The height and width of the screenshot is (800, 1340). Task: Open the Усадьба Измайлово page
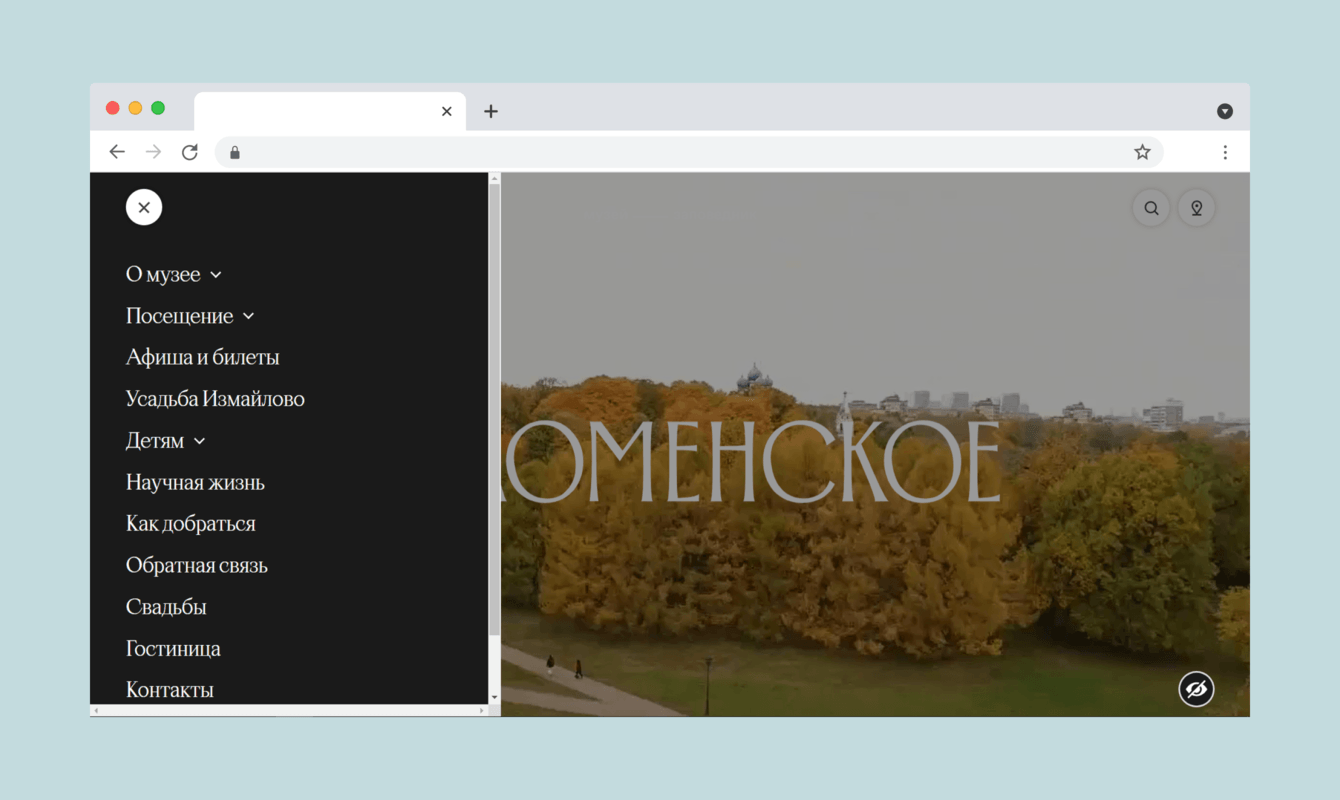pos(215,399)
